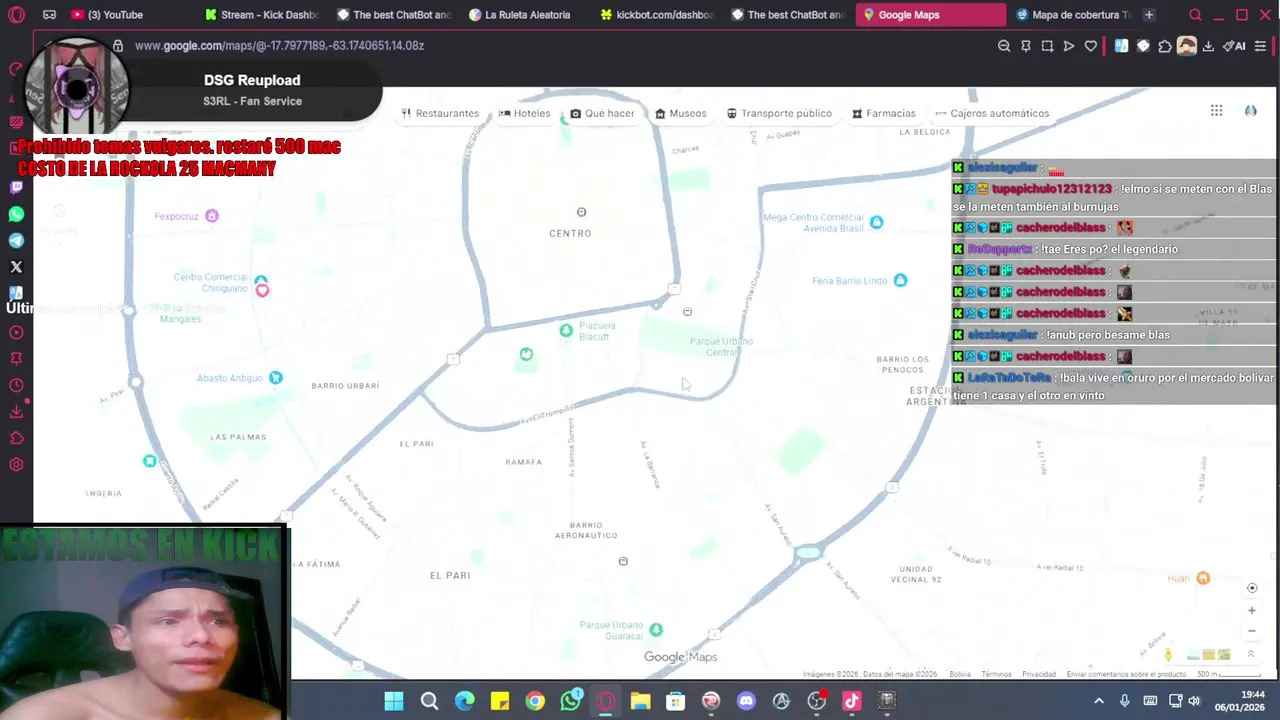Open the browser profile avatar
The image size is (1280, 720).
[1186, 46]
